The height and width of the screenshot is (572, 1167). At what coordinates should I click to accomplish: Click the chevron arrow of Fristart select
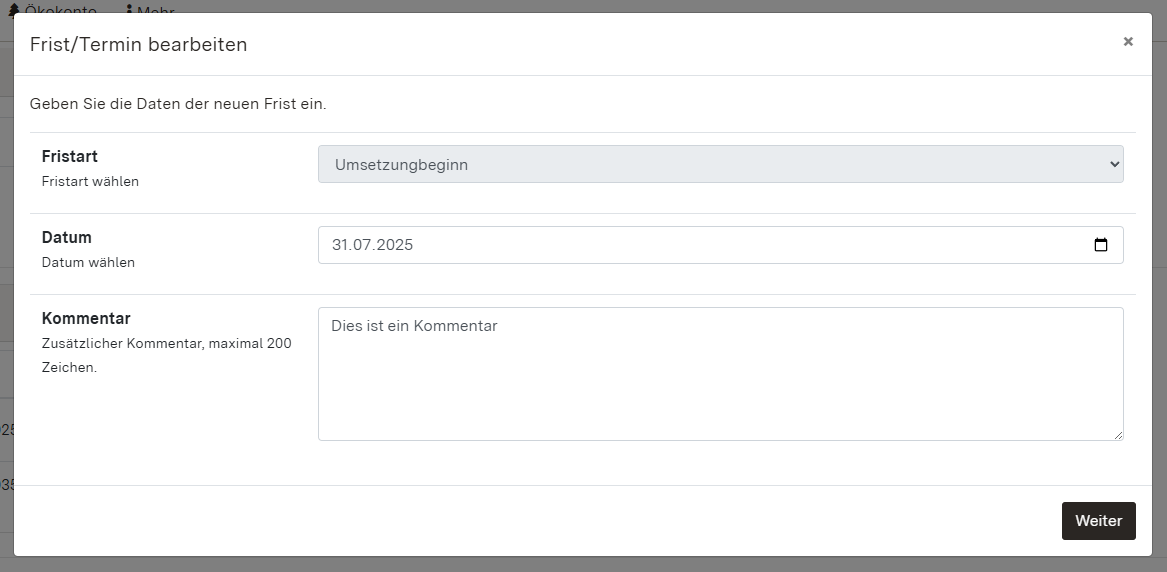pos(1115,165)
